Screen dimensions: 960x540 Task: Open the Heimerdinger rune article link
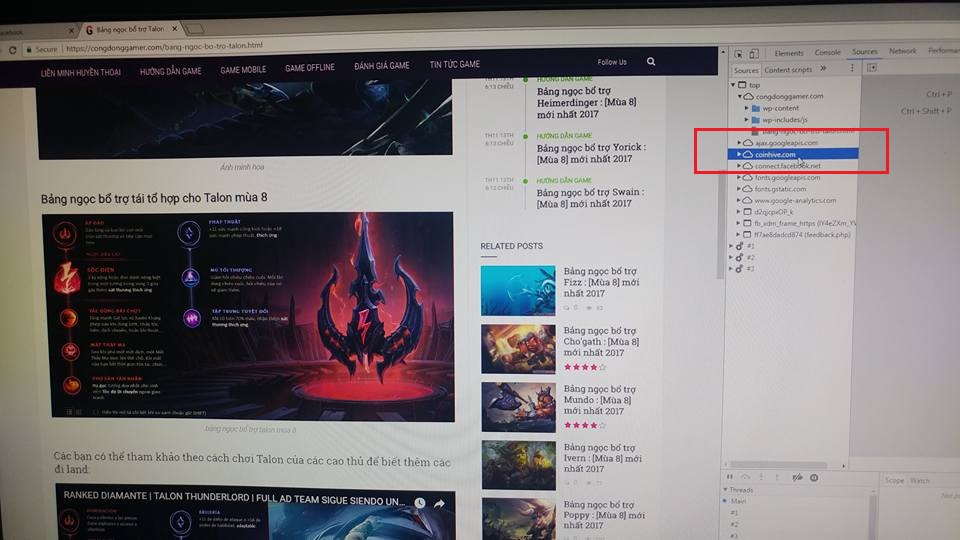click(x=587, y=102)
